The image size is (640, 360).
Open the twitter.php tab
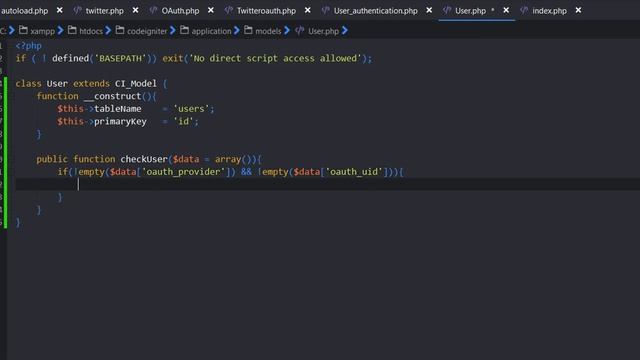click(x=104, y=11)
